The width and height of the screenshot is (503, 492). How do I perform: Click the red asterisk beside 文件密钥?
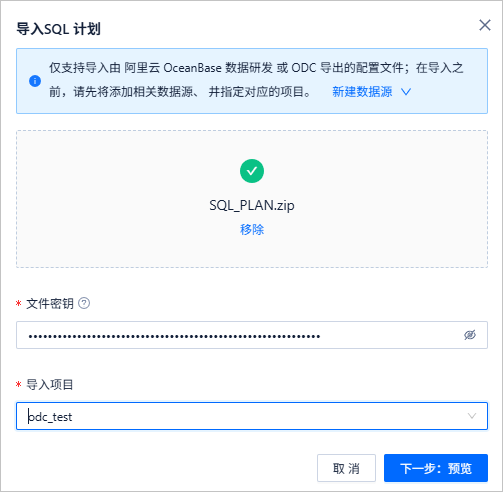coord(19,304)
